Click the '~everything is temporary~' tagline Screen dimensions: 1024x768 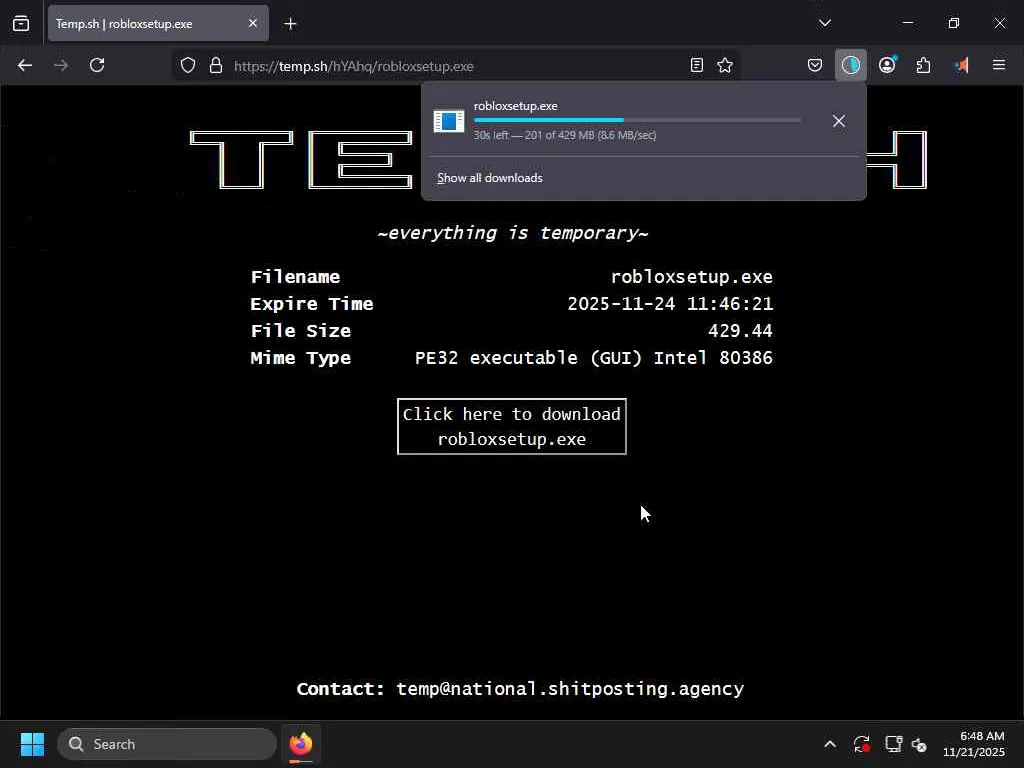[513, 233]
